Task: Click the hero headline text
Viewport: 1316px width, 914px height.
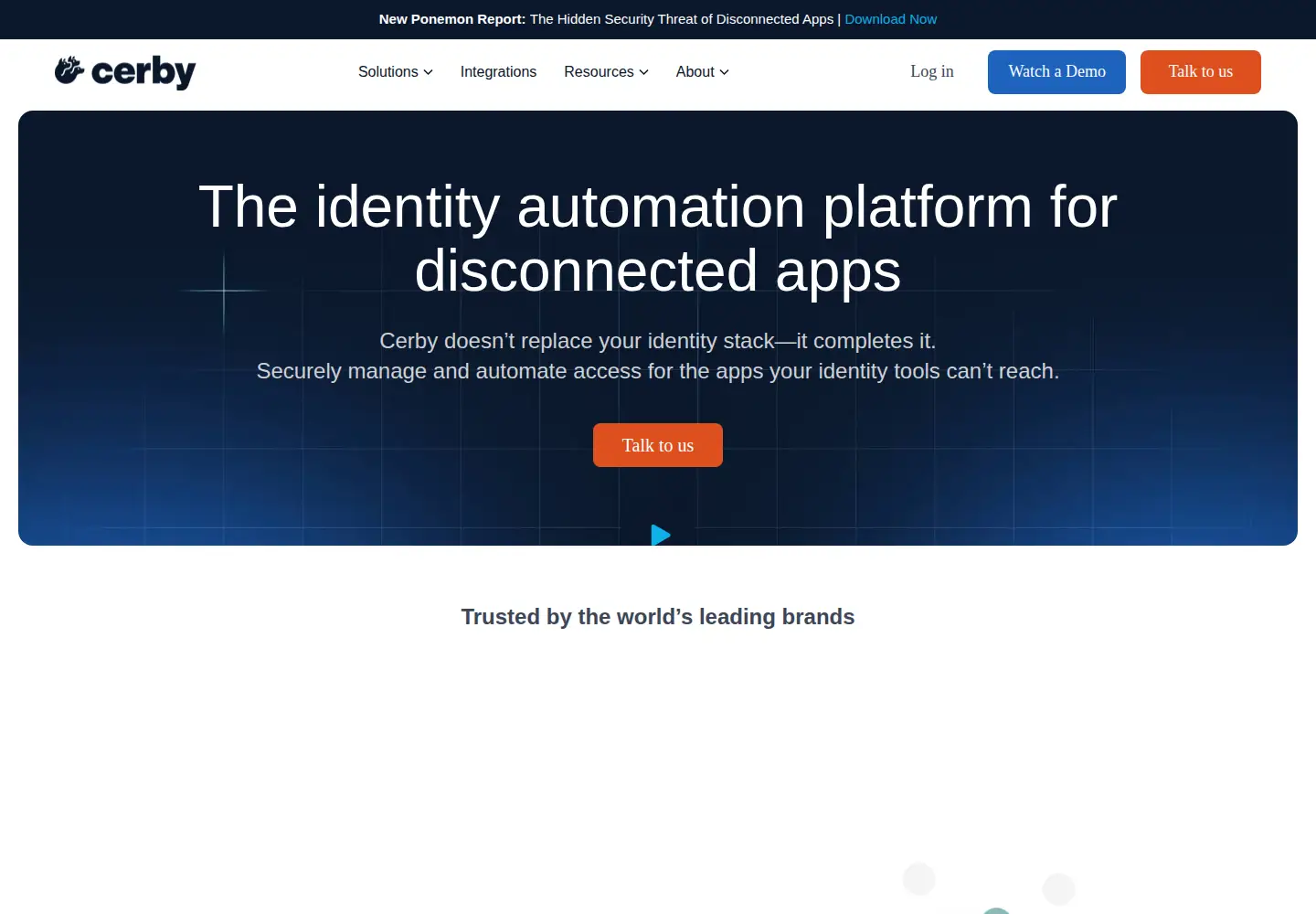Action: 658,239
